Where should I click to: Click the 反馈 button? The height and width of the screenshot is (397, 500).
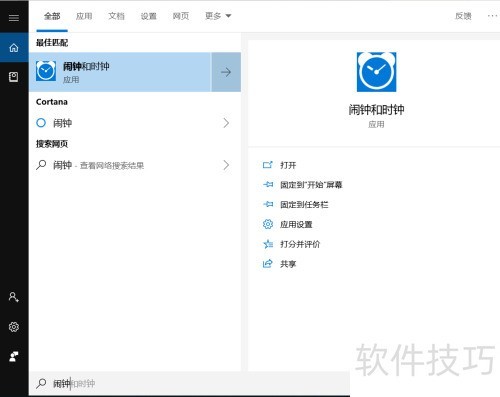pos(463,16)
